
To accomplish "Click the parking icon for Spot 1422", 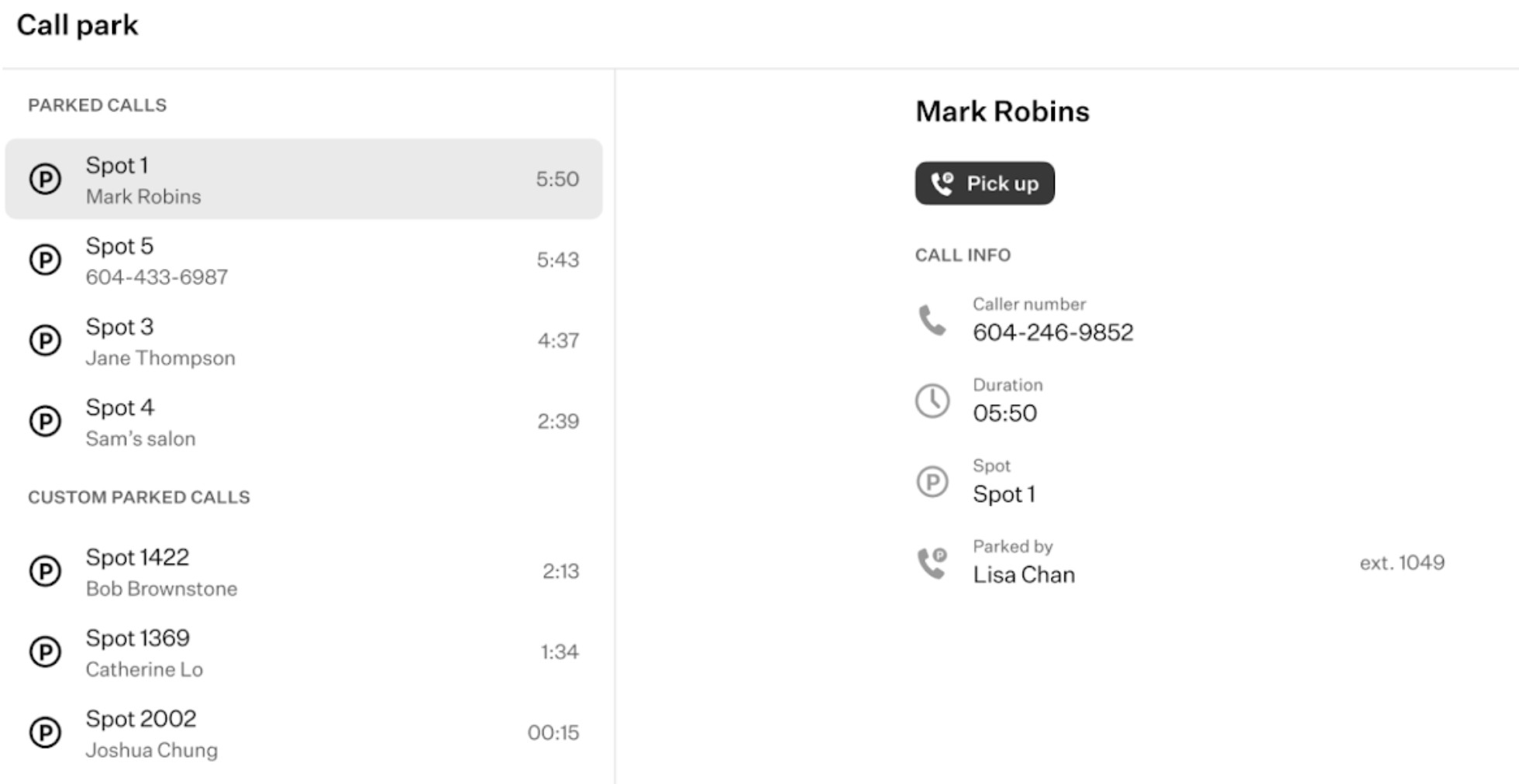I will 45,571.
